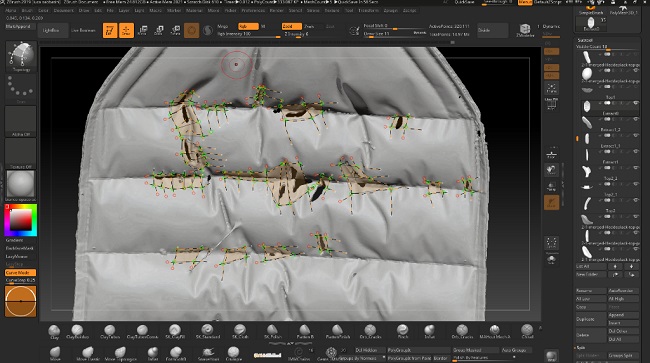Open the Preferences menu
The image size is (650, 363).
coord(253,10)
